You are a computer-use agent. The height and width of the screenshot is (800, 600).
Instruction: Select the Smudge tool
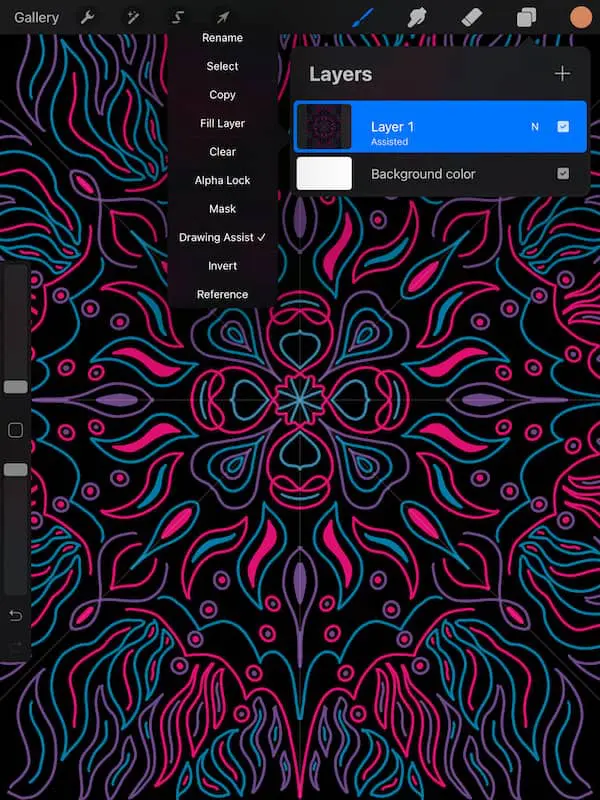[x=417, y=18]
